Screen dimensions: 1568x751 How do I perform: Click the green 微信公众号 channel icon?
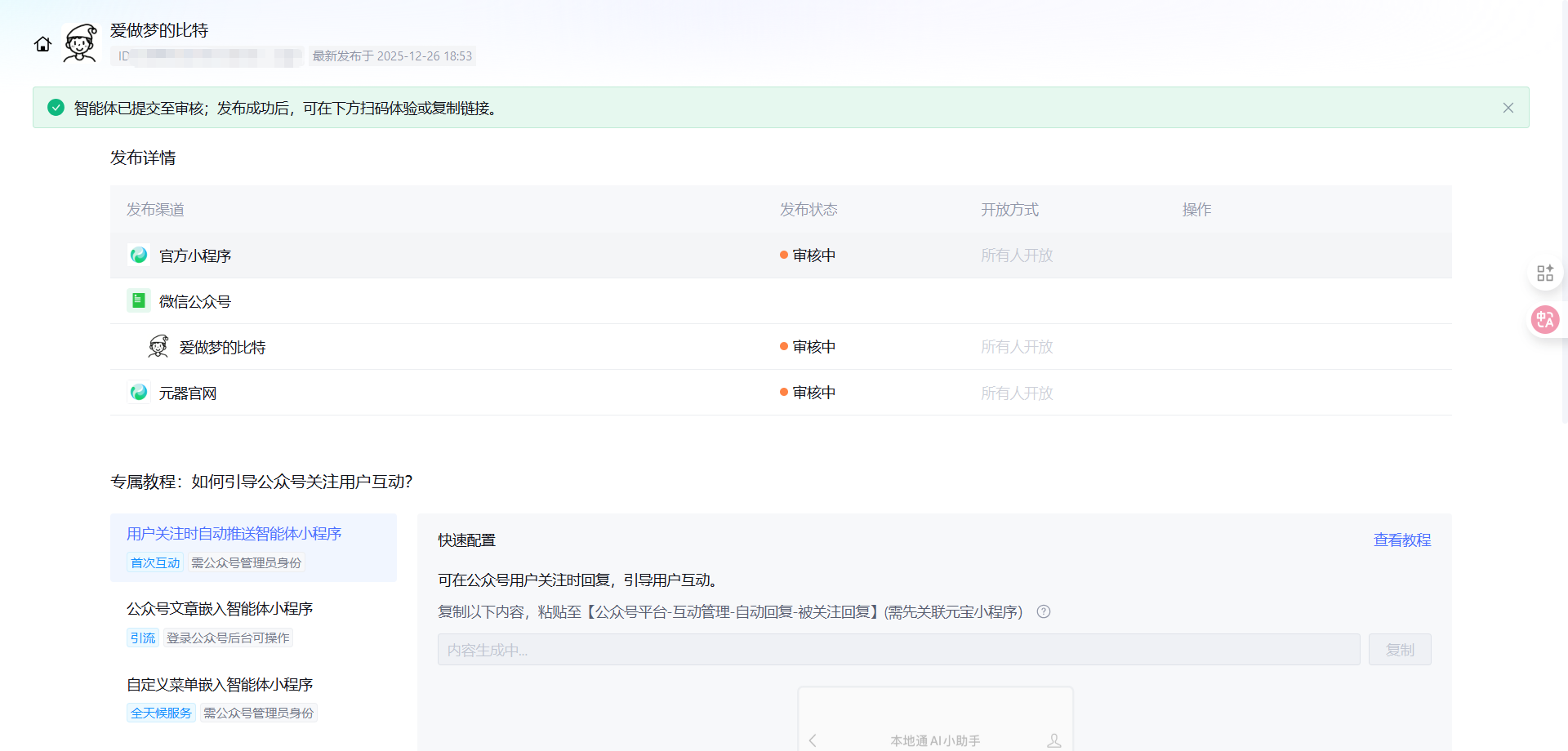click(x=139, y=301)
